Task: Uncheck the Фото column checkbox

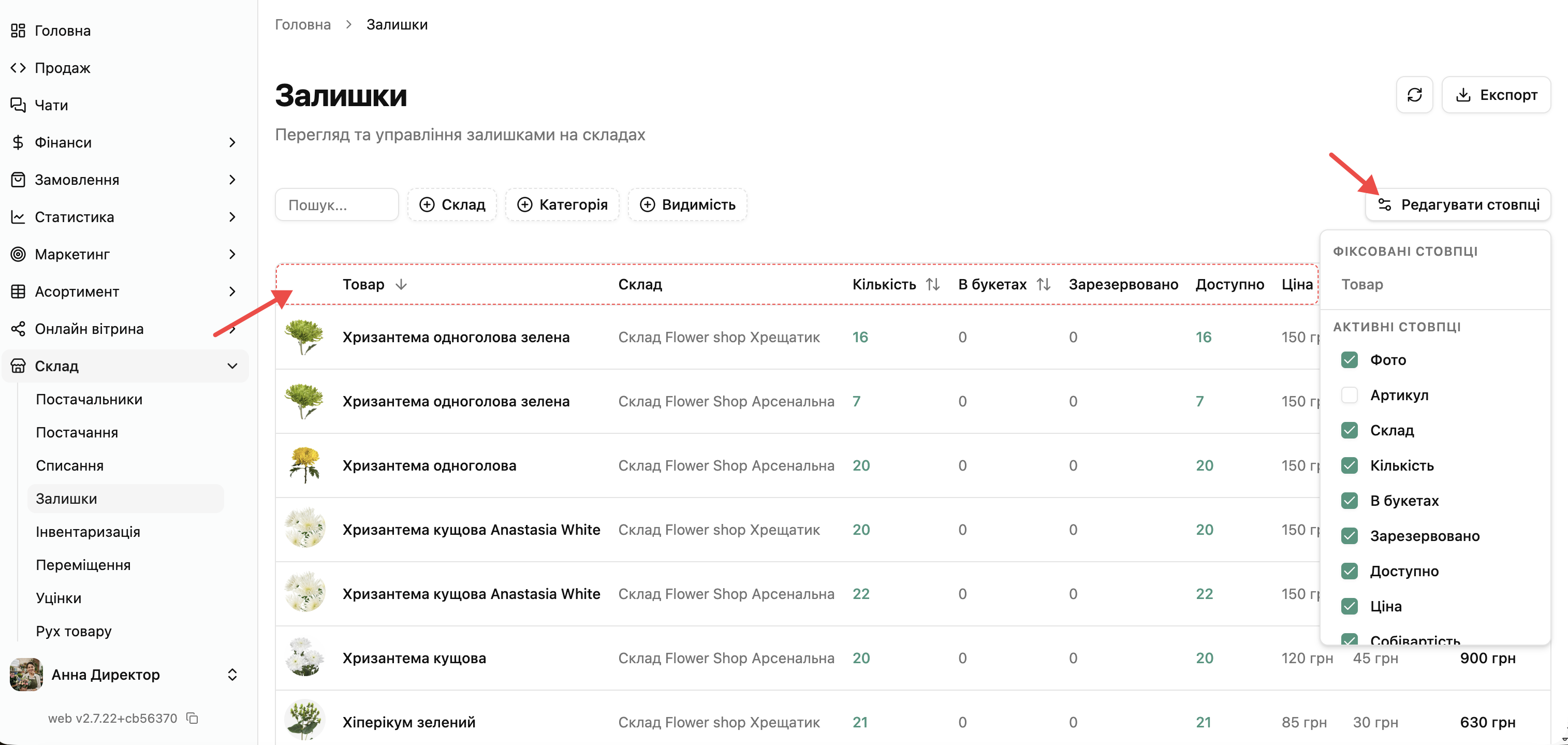Action: tap(1350, 360)
